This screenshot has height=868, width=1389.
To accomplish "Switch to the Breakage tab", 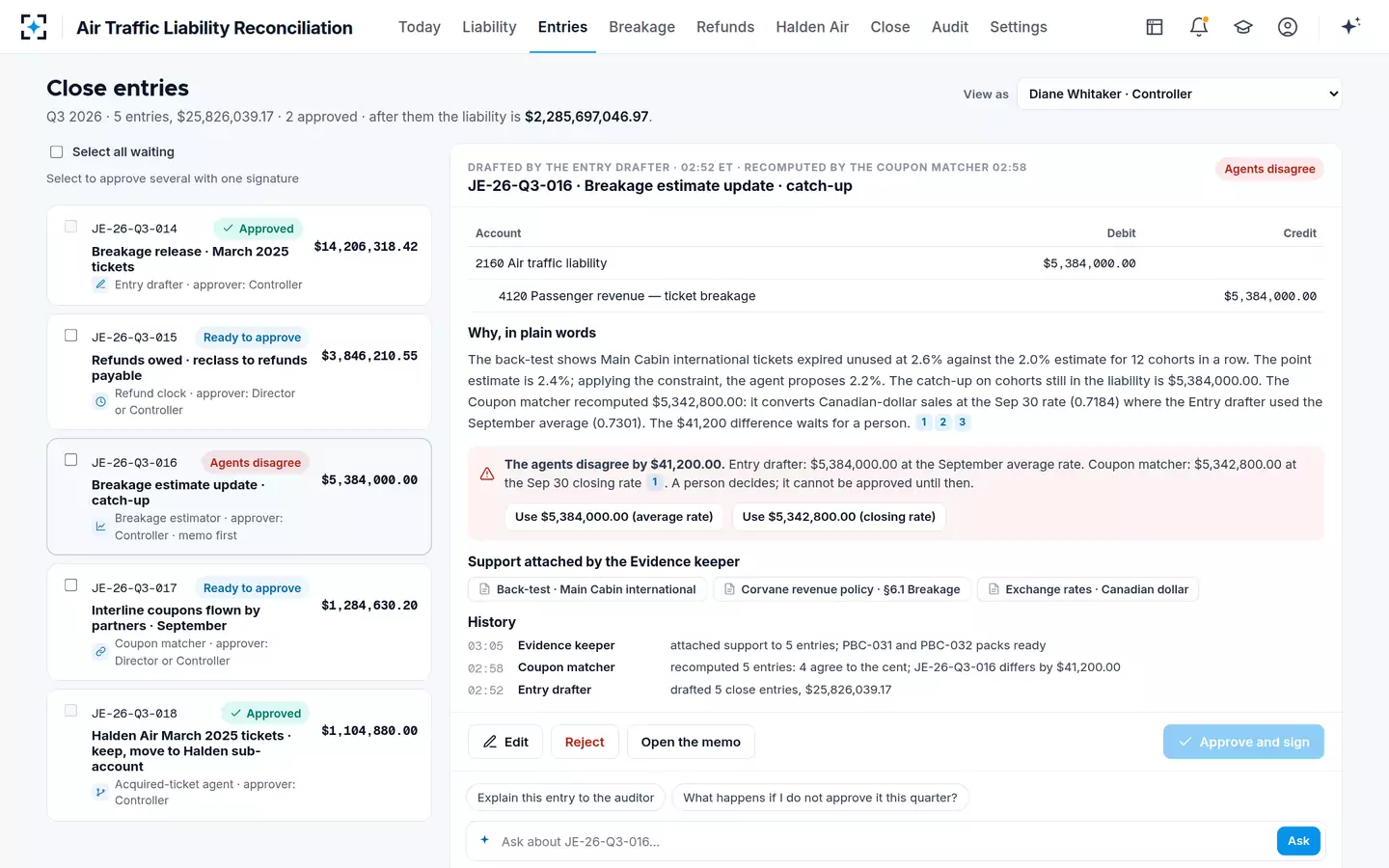I will click(641, 27).
